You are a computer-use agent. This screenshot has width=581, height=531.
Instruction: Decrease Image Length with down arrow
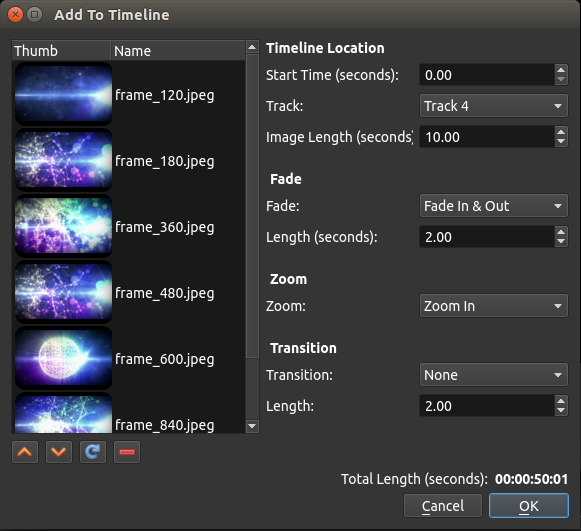coord(561,142)
